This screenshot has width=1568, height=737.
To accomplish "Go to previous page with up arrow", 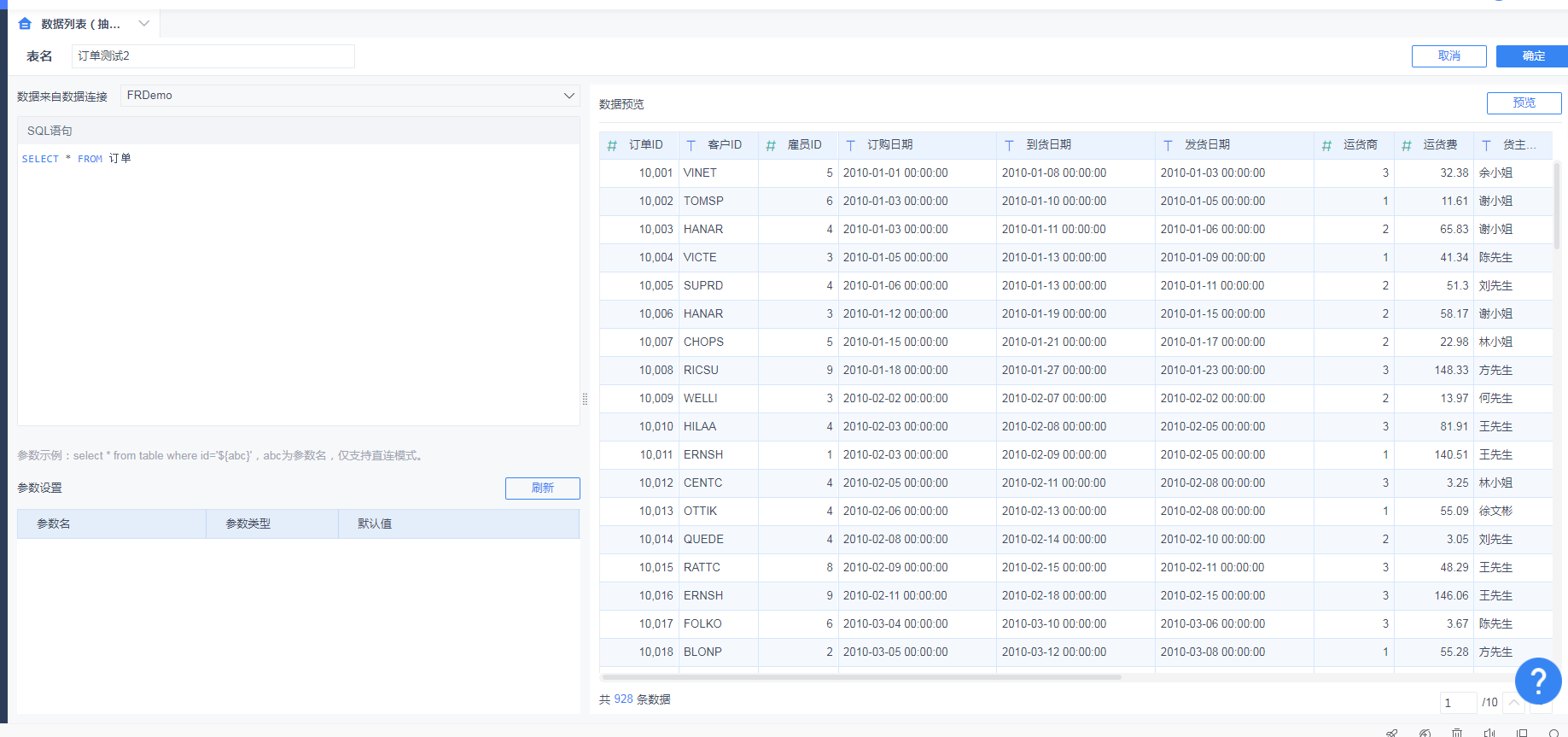I will click(1513, 703).
